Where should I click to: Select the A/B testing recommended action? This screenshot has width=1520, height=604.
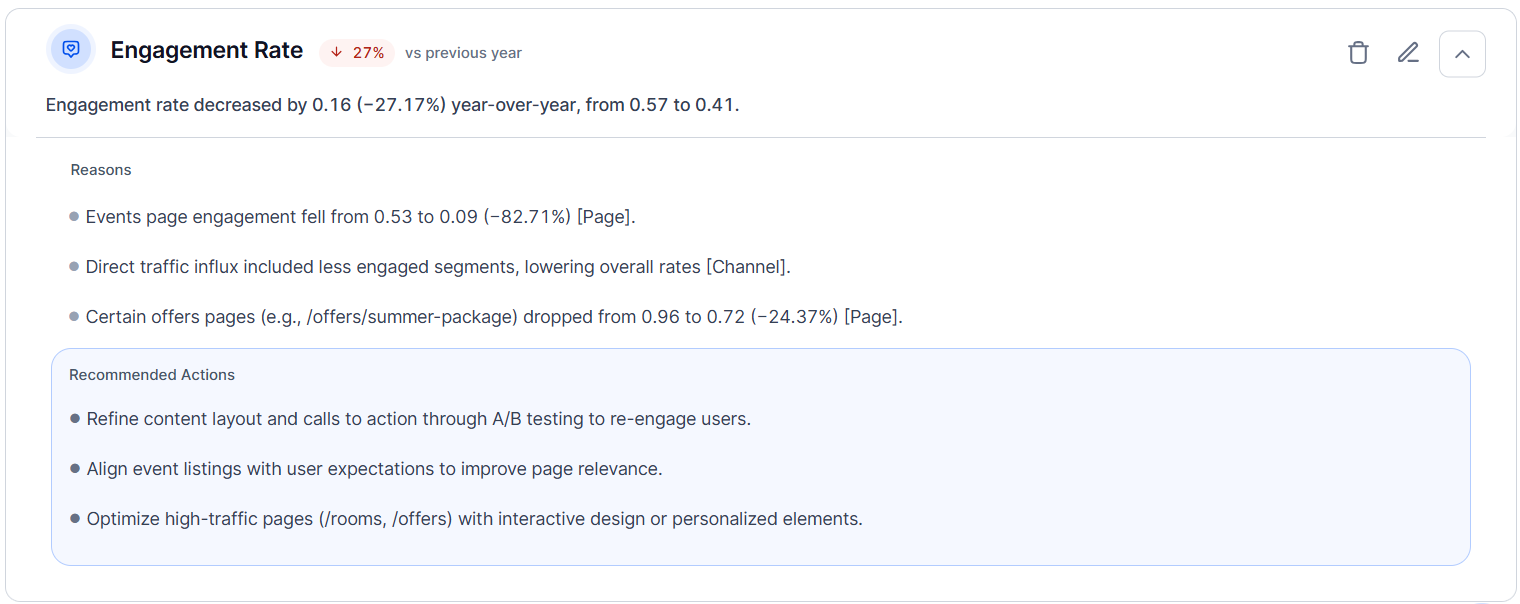pos(418,419)
